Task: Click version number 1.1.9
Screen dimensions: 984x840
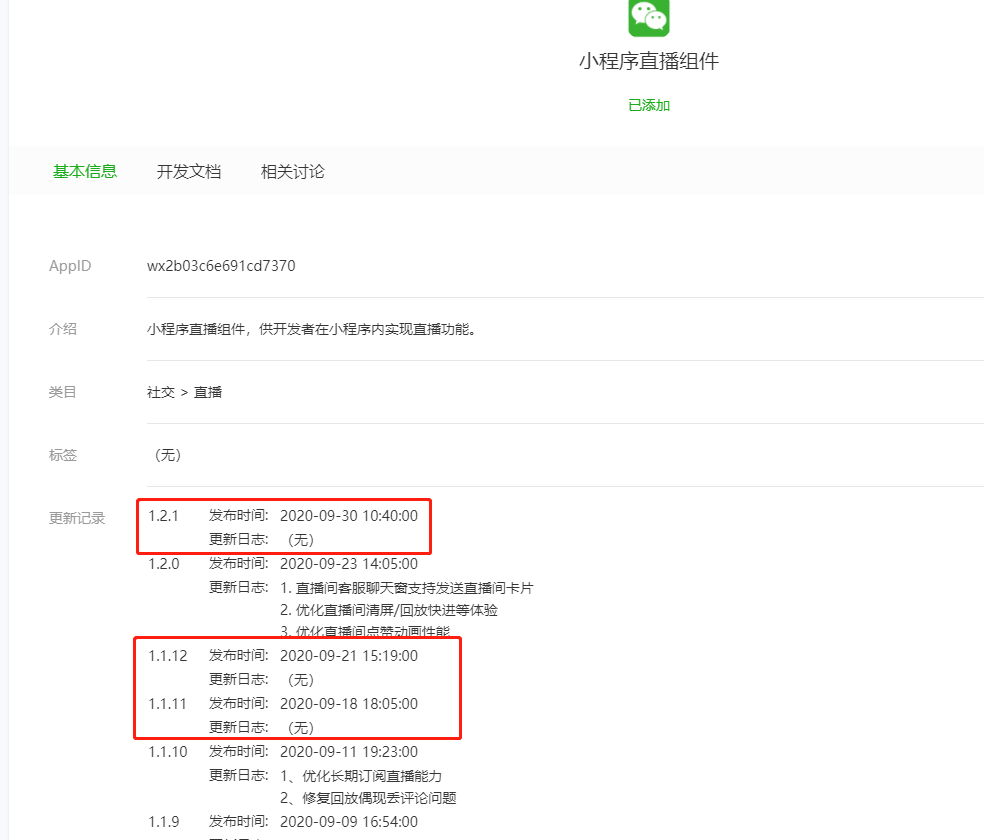Action: (x=164, y=822)
